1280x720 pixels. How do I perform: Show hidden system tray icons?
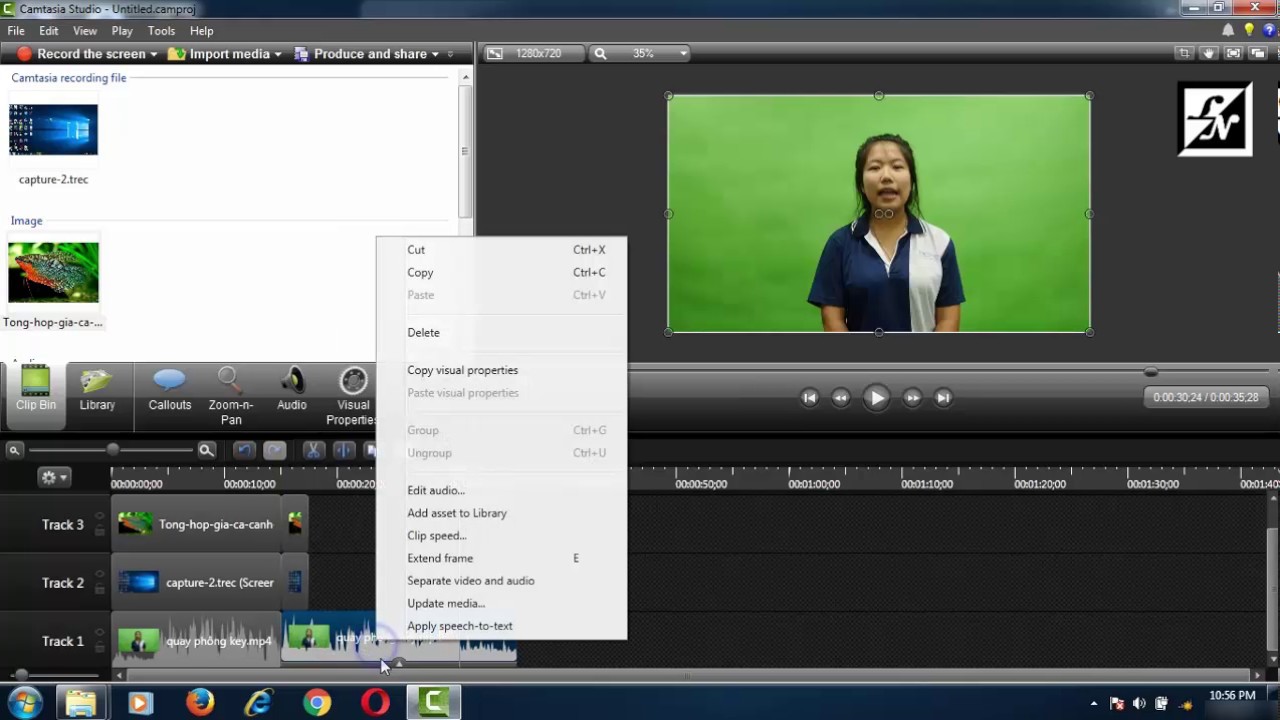[x=1094, y=704]
